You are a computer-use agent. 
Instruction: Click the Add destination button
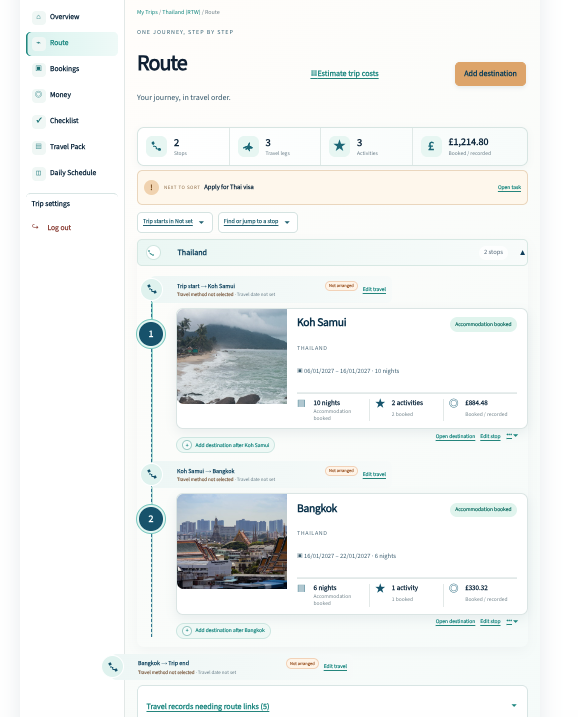coord(490,74)
